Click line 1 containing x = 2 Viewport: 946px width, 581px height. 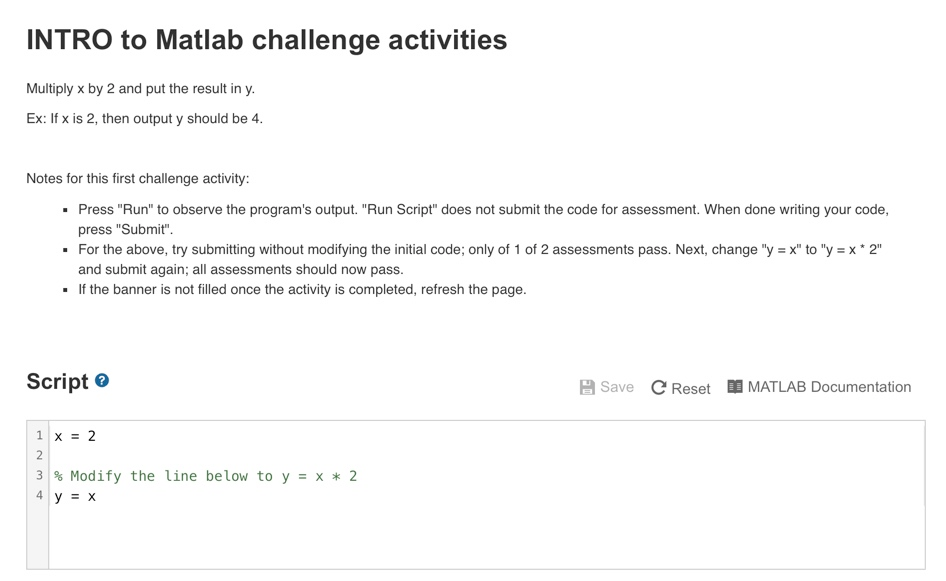tap(75, 435)
